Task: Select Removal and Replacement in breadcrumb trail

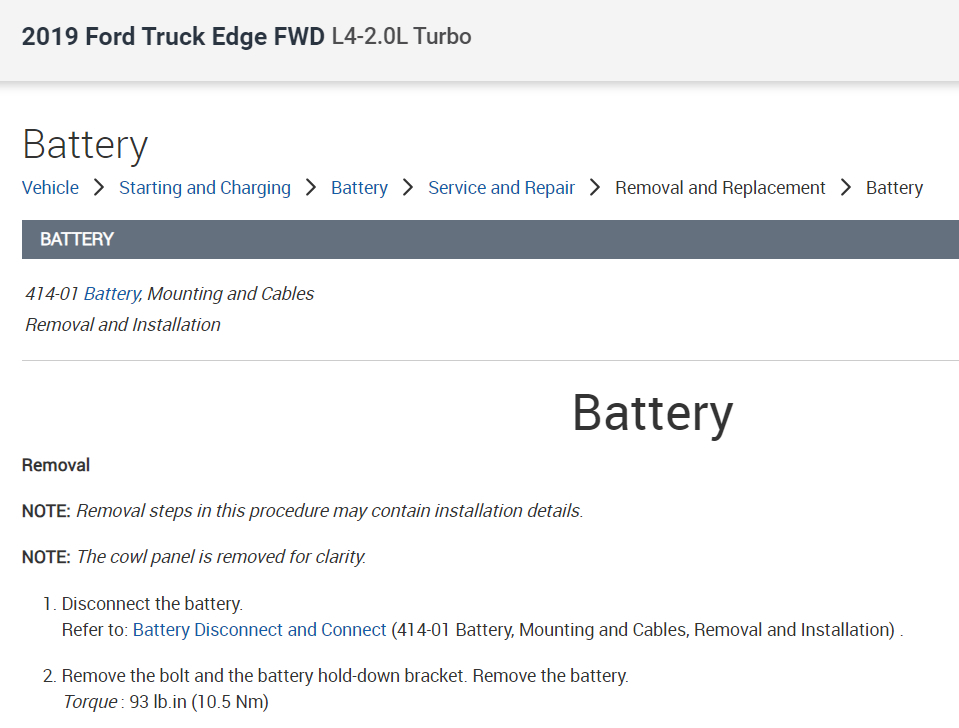Action: (720, 188)
